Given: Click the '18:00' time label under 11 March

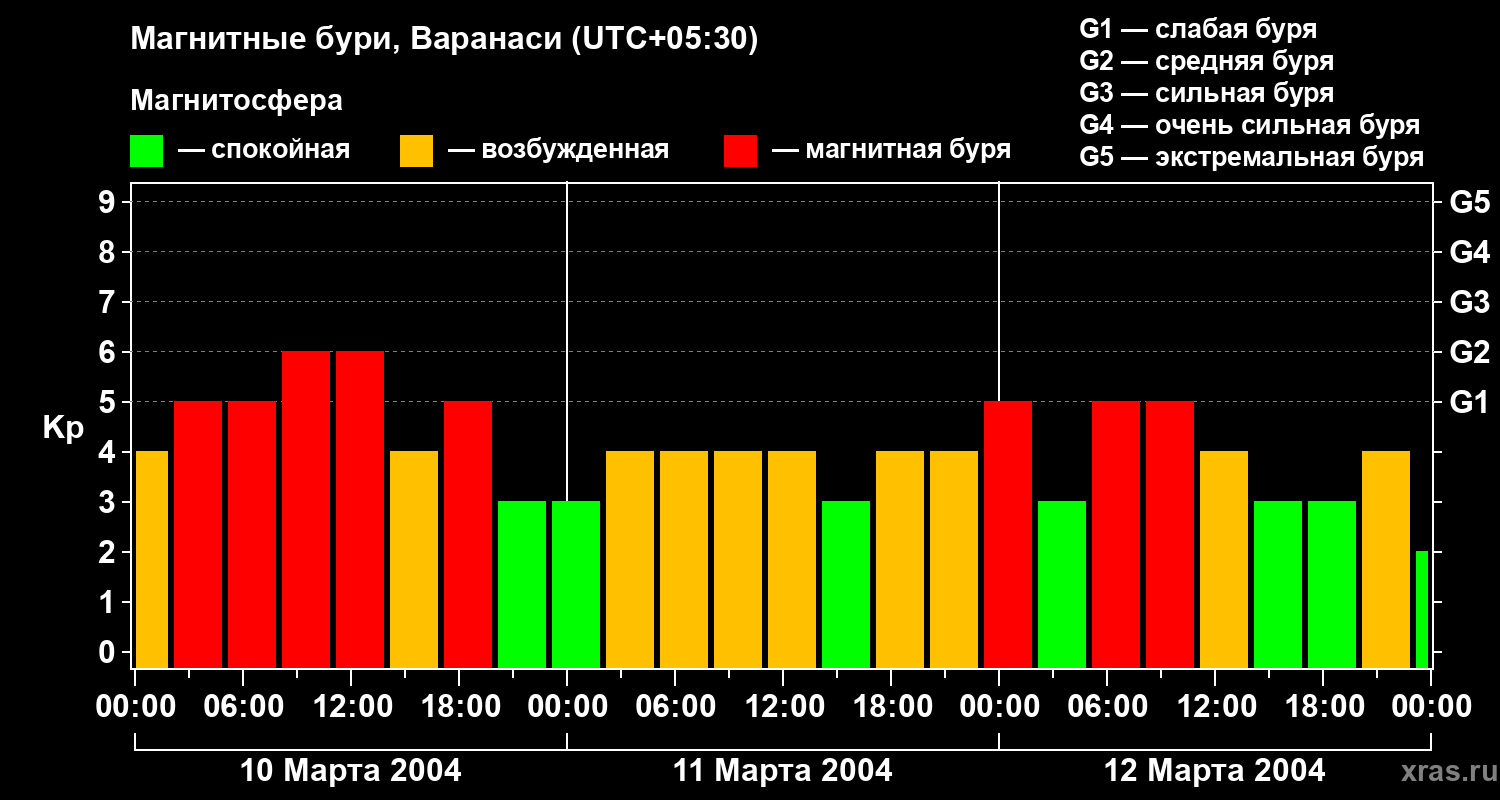Looking at the screenshot, I should [x=891, y=707].
